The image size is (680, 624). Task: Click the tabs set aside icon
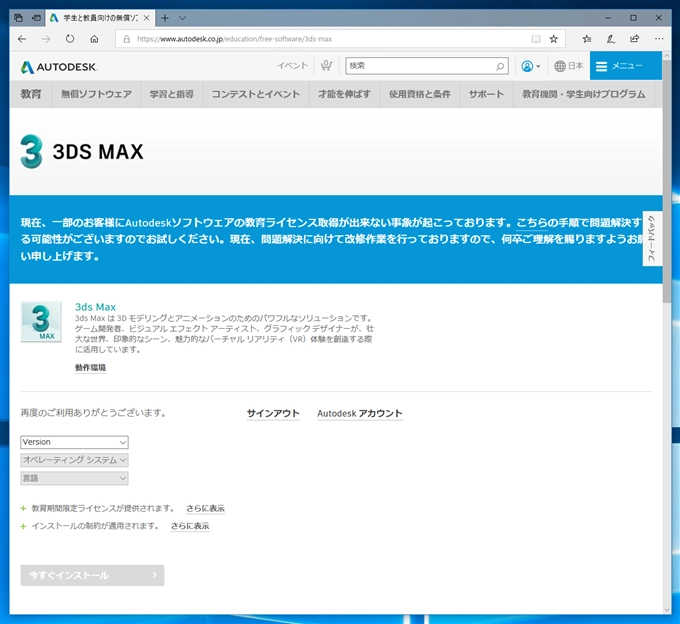pos(18,18)
